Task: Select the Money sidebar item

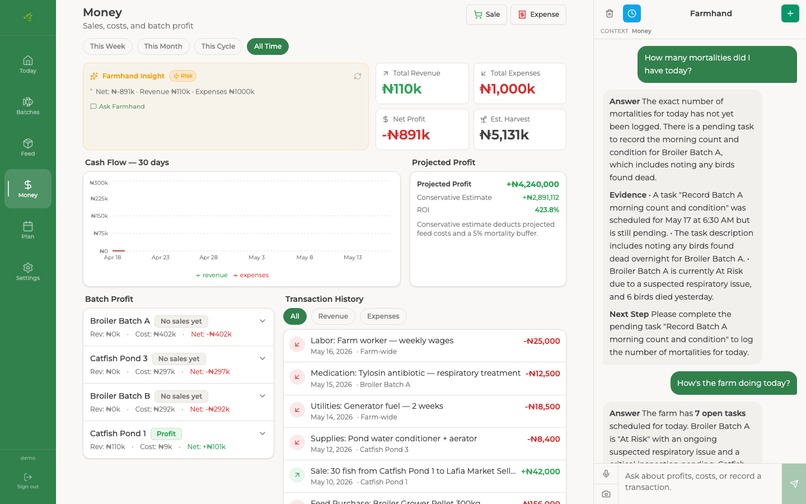Action: pyautogui.click(x=28, y=189)
